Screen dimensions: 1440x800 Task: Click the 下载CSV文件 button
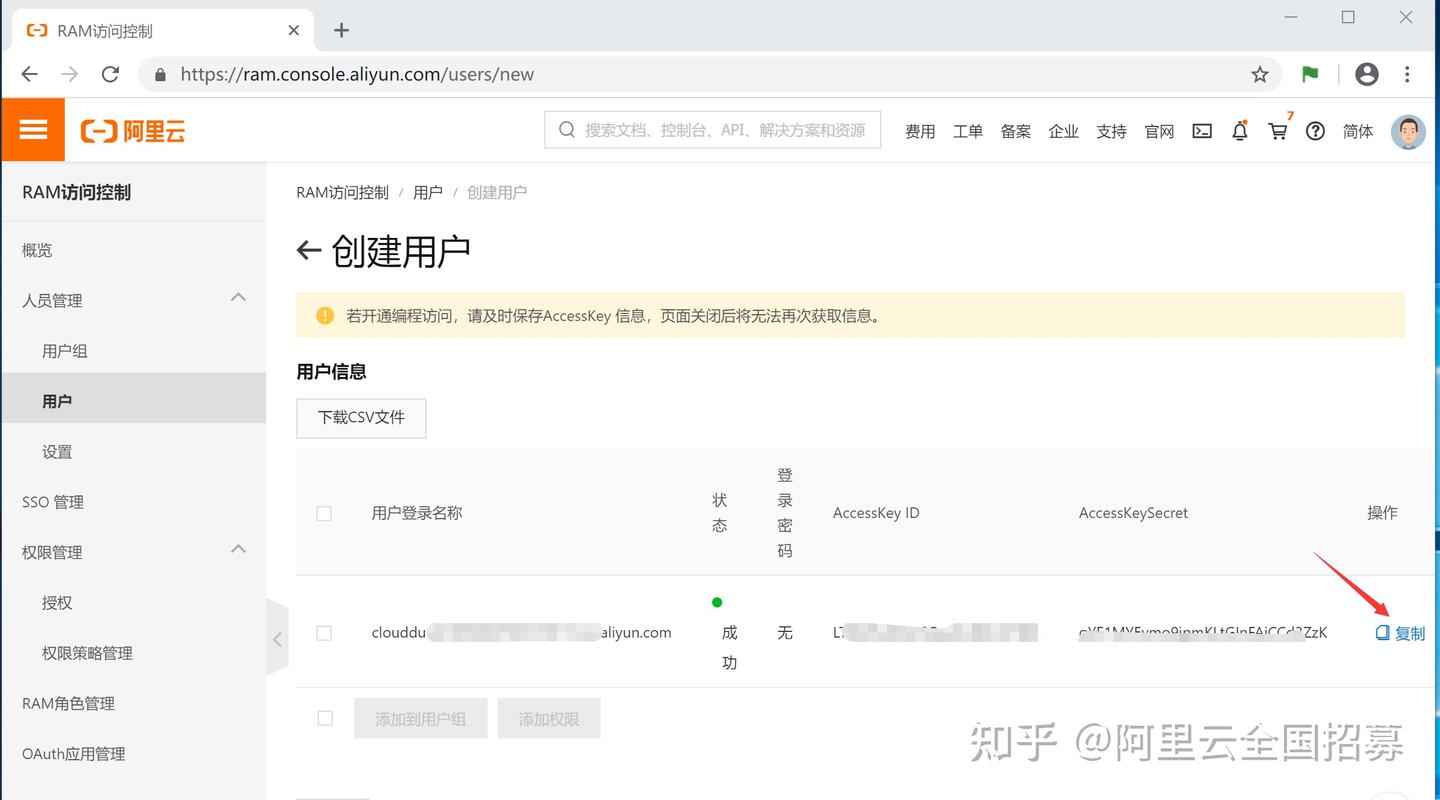click(361, 418)
